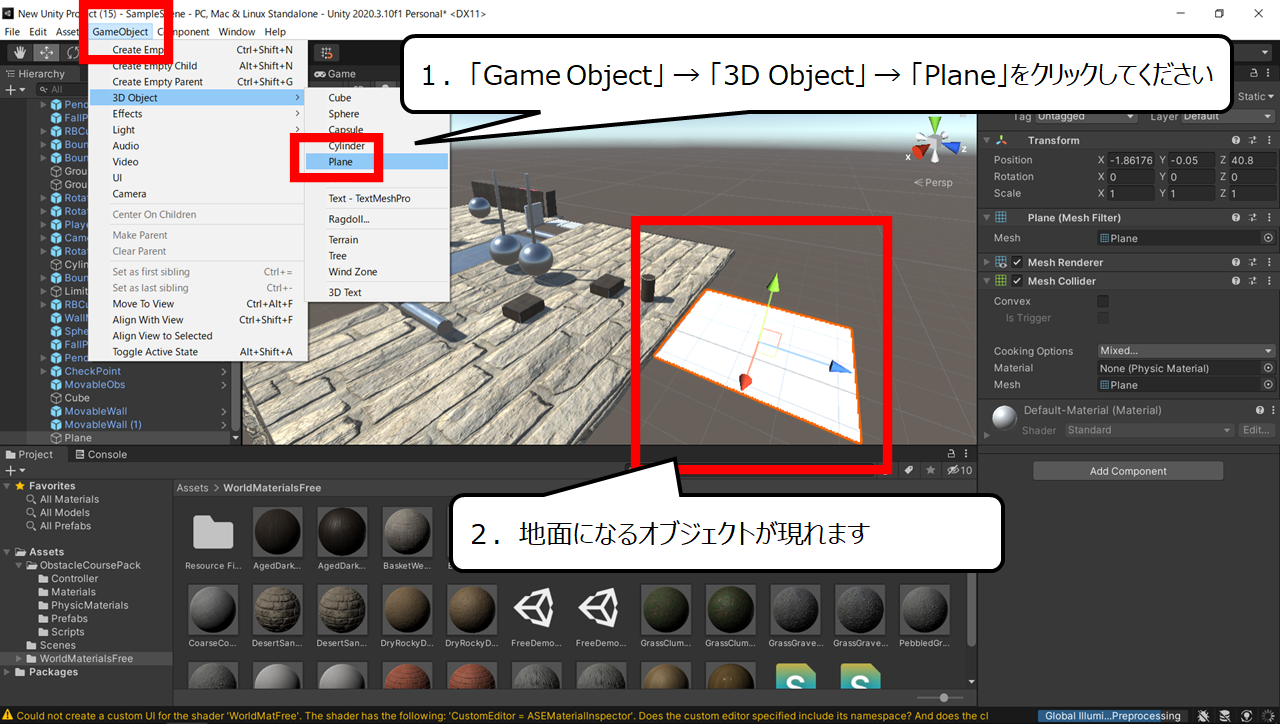Choose Cube from the 3D Object submenu

point(377,98)
